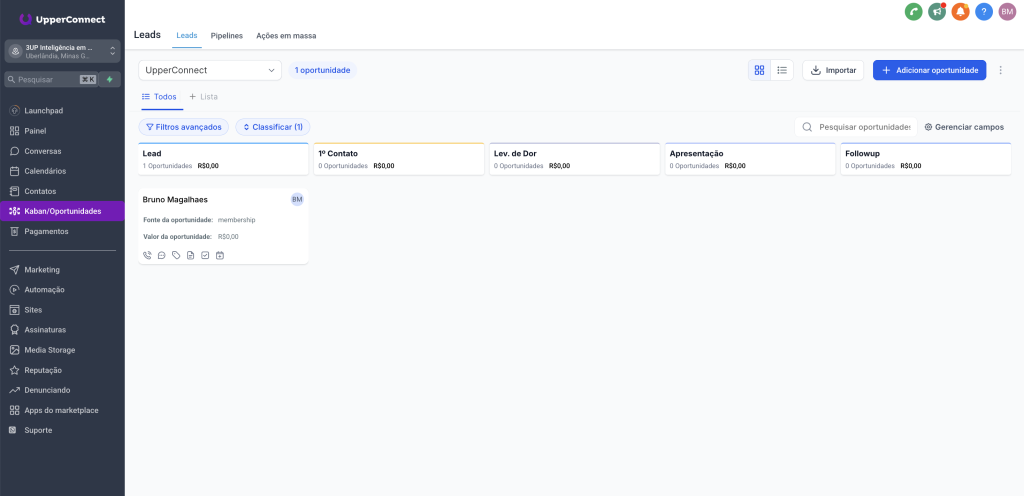
Task: Open the orange notifications bell
Action: [960, 12]
